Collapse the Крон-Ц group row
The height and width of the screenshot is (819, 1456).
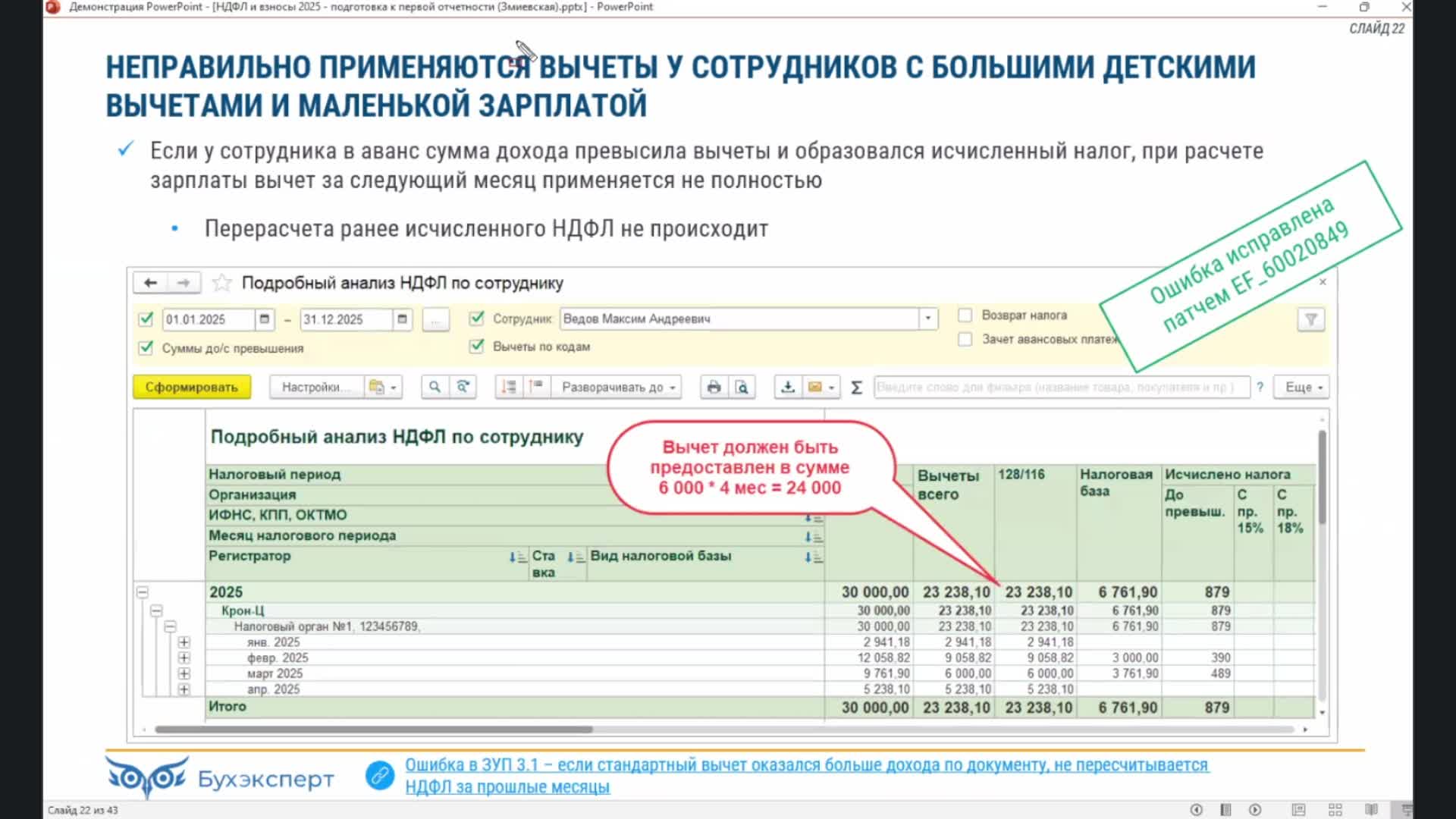tap(156, 610)
